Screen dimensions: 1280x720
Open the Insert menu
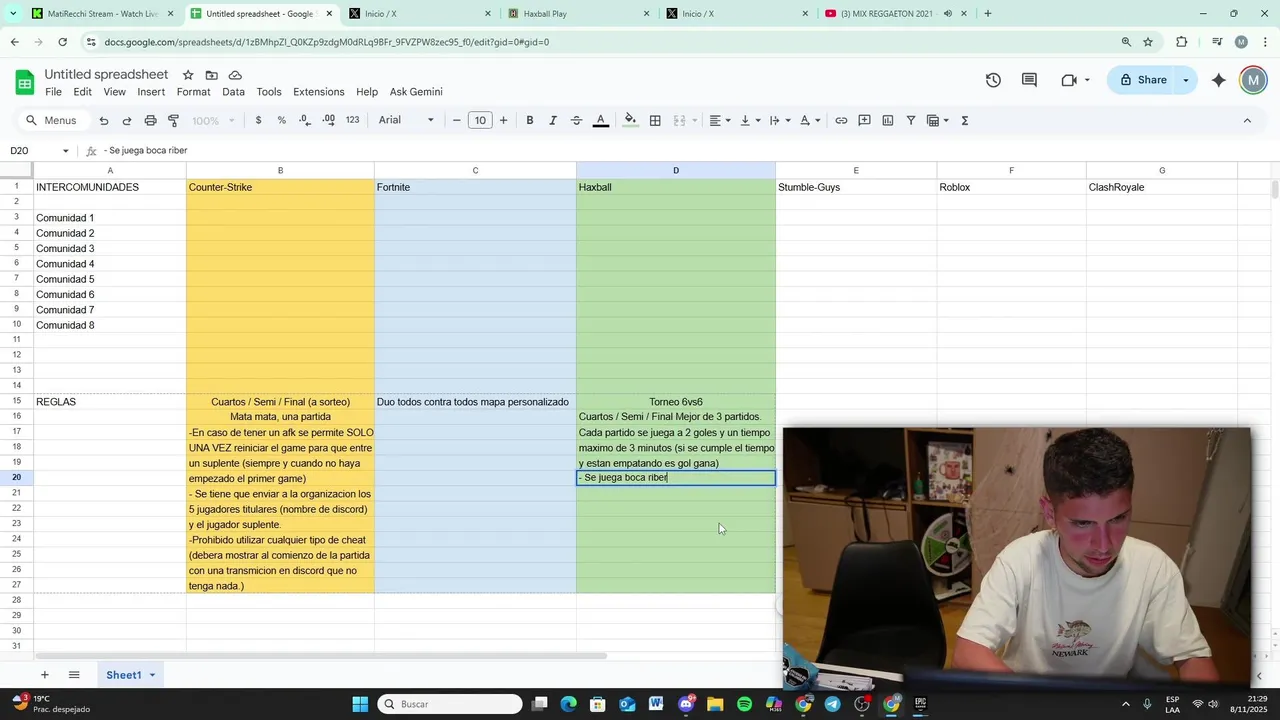[x=151, y=92]
